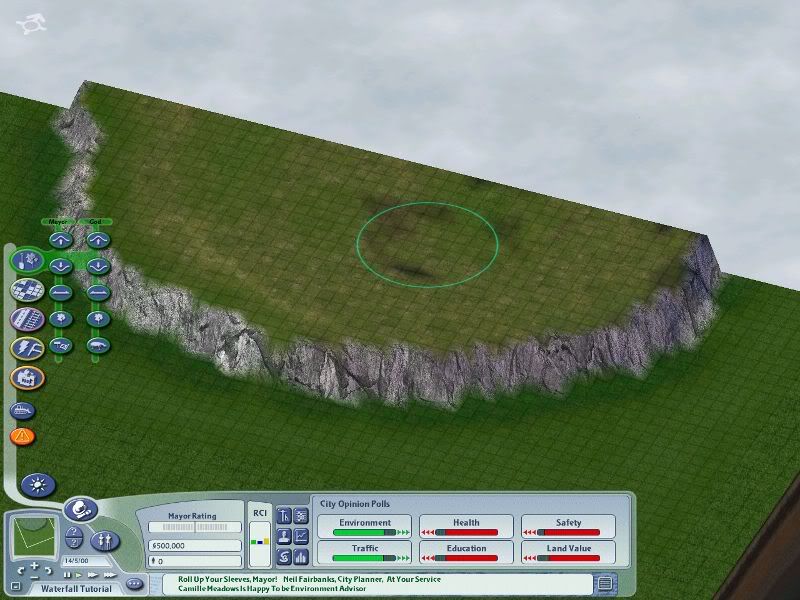
Task: Click the Safety opinion poll
Action: click(x=568, y=527)
